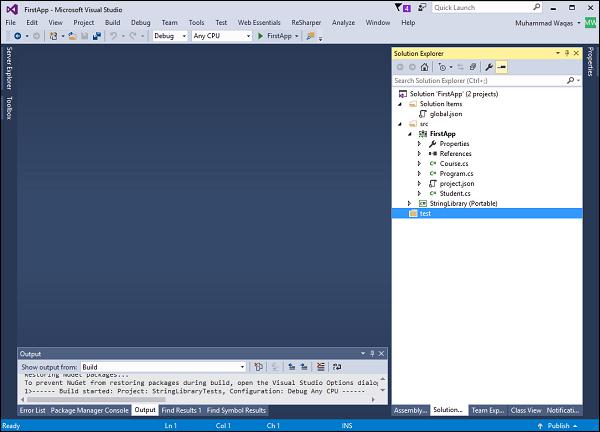This screenshot has width=600, height=432.
Task: Toggle Preview Selected Items button in Solution Explorer
Action: tap(501, 67)
